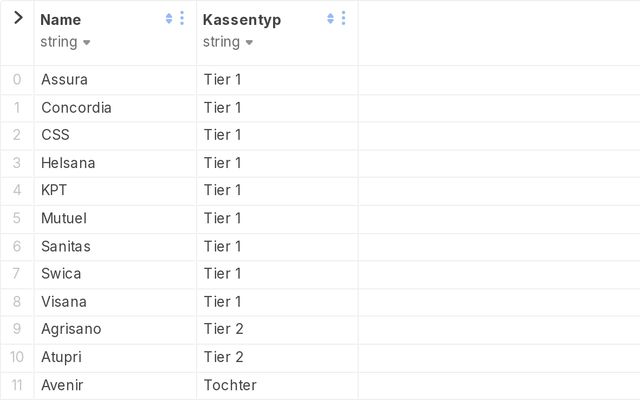Change the Name column string type
The height and width of the screenshot is (400, 640).
point(66,42)
